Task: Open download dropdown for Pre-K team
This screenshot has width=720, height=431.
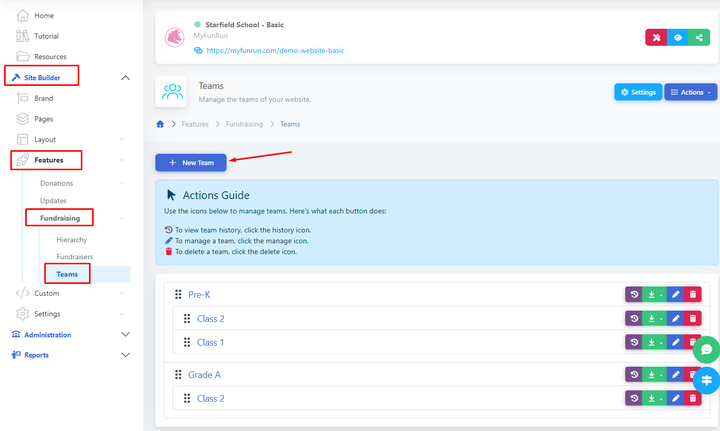Action: (x=655, y=294)
